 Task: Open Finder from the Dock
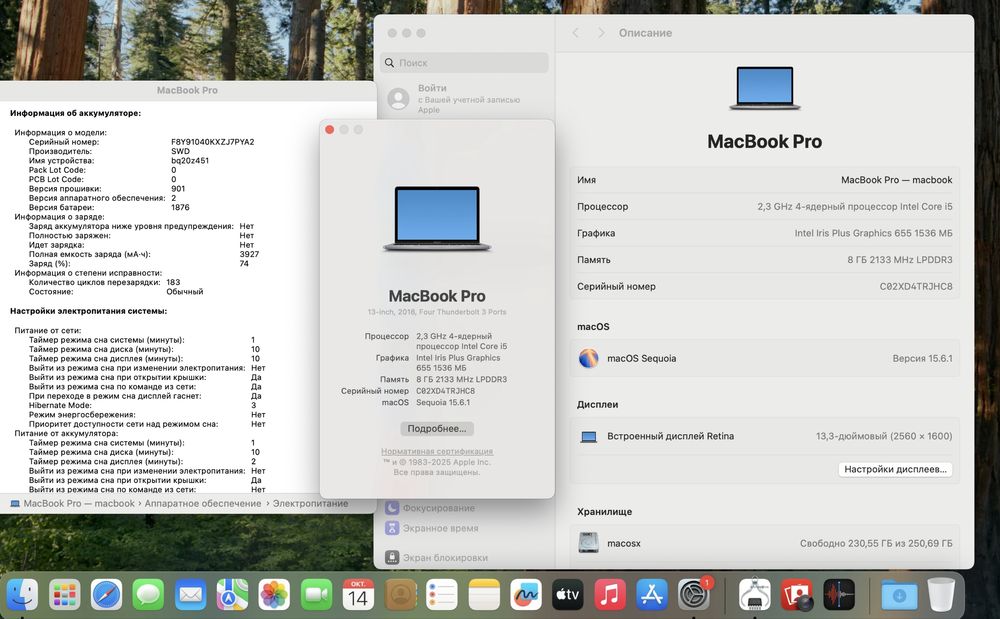pos(22,595)
